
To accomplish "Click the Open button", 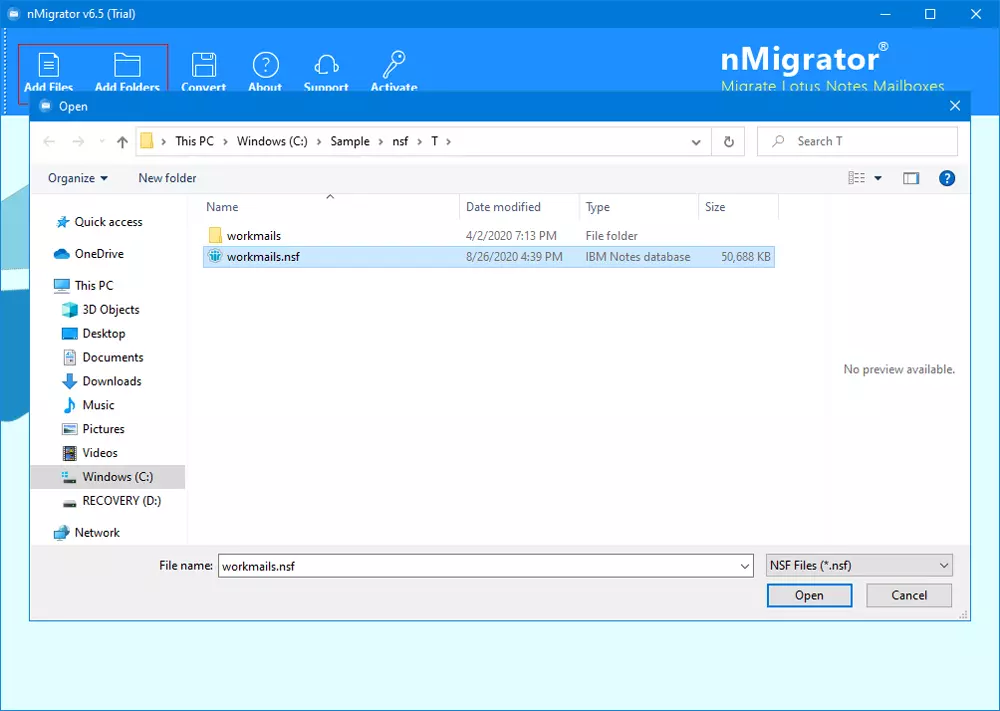I will [x=809, y=596].
